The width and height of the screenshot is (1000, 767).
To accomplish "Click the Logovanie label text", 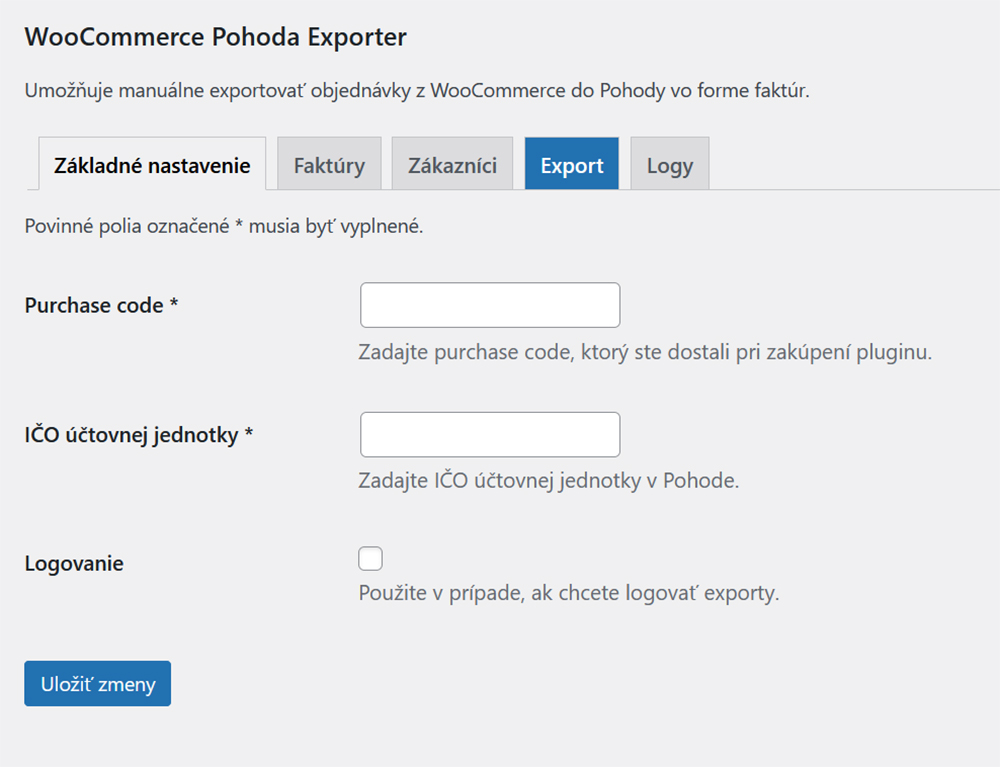I will (x=74, y=564).
